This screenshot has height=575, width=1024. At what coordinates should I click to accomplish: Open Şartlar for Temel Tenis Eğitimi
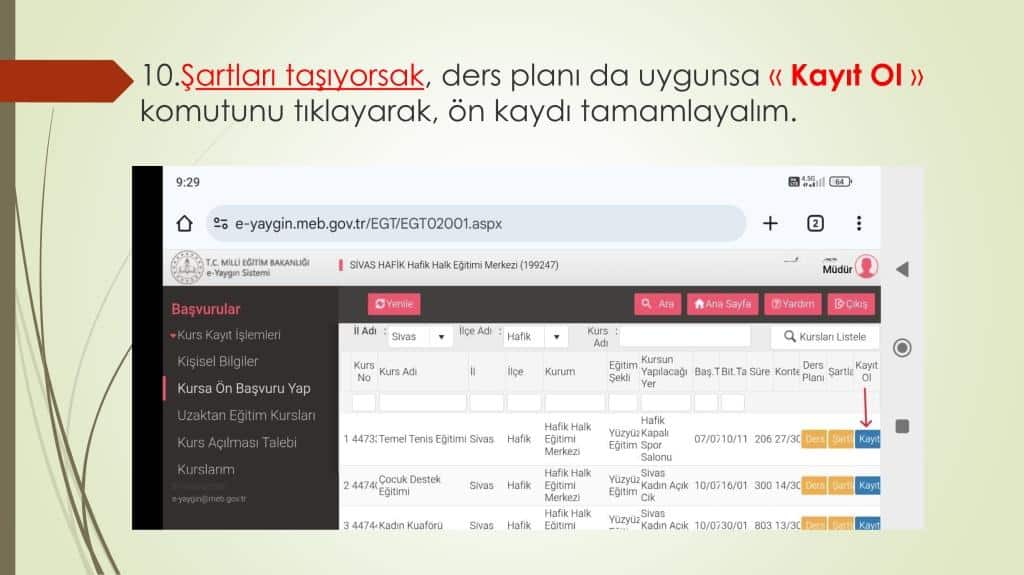tap(841, 439)
